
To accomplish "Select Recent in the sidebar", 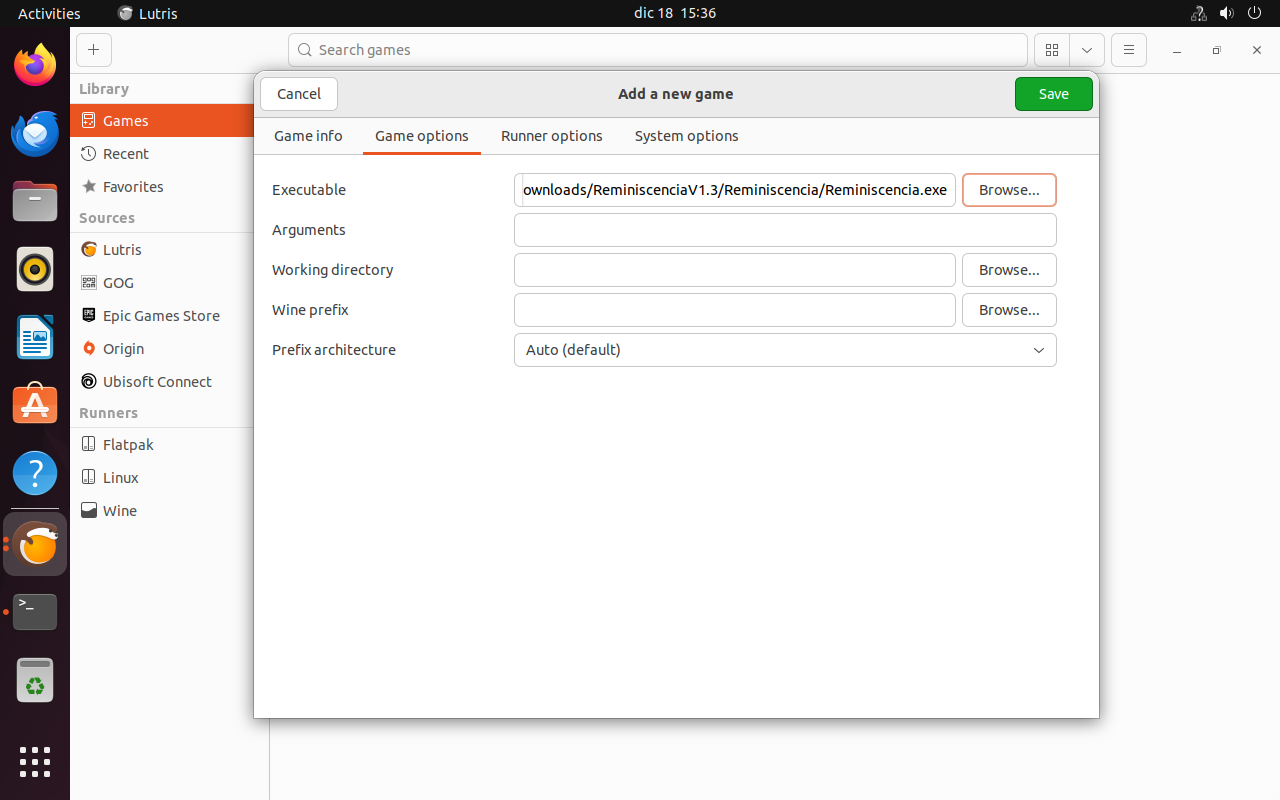I will click(162, 153).
